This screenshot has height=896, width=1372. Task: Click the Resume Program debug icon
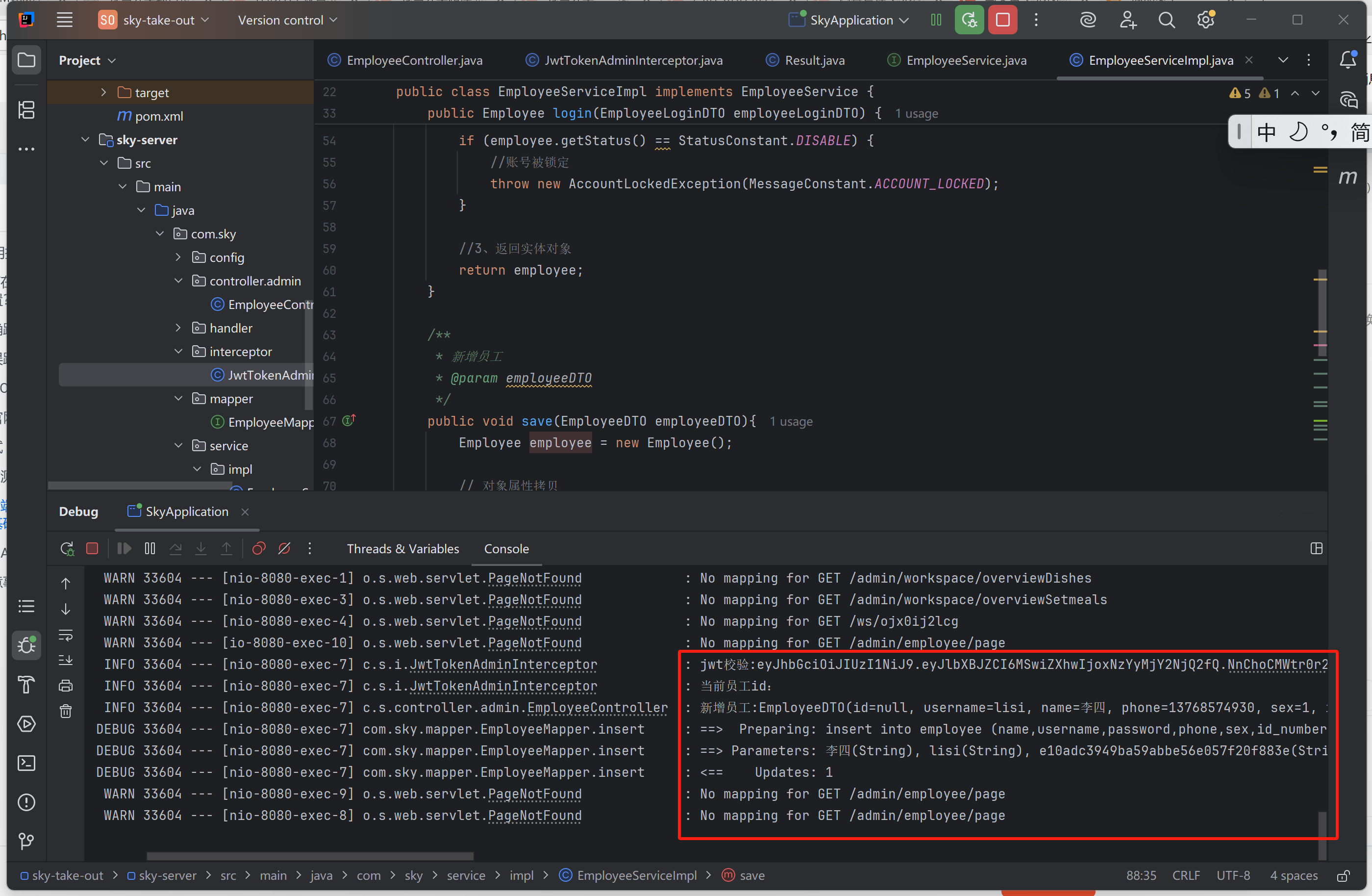(x=124, y=548)
